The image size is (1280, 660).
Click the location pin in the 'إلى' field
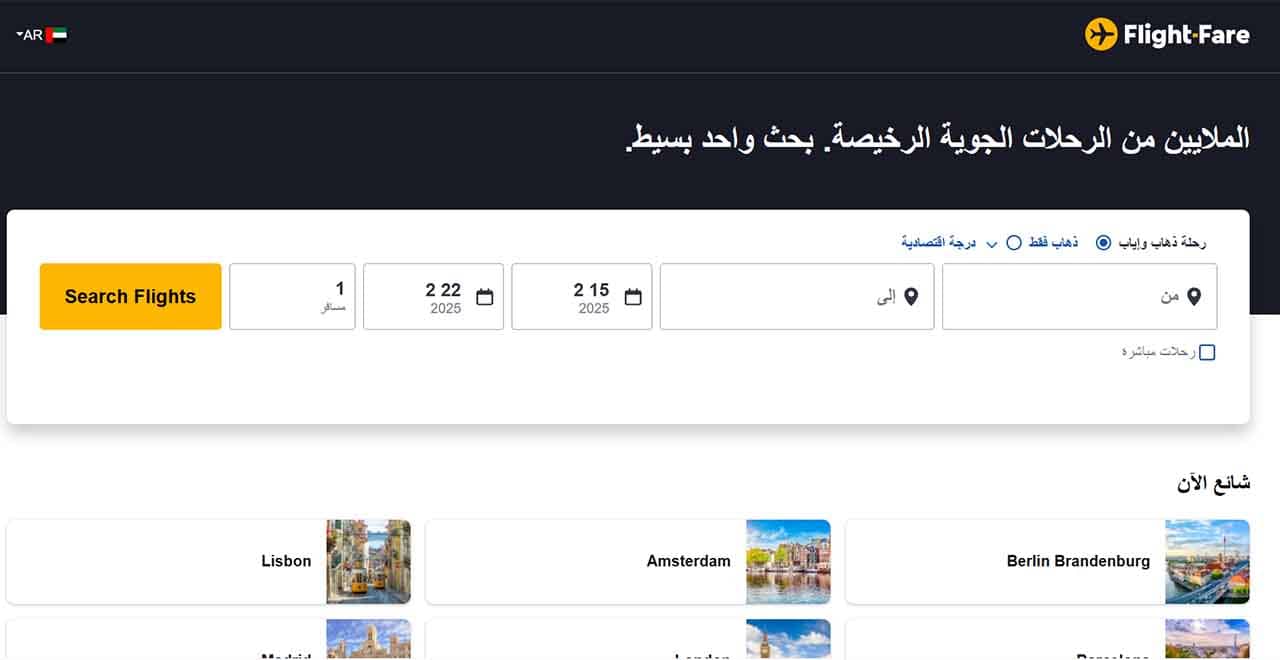point(910,296)
